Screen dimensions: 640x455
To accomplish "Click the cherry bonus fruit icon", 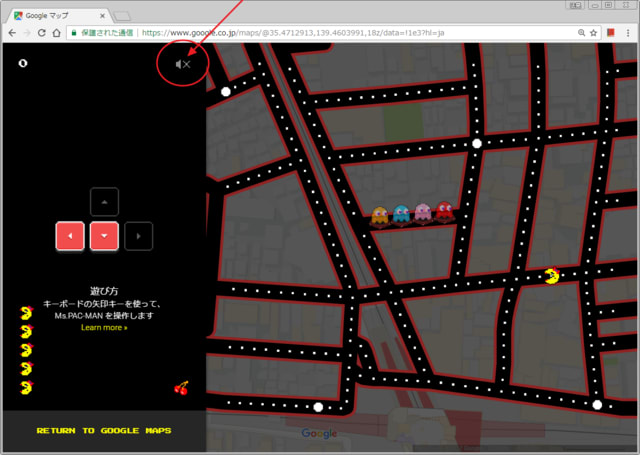I will click(x=181, y=388).
